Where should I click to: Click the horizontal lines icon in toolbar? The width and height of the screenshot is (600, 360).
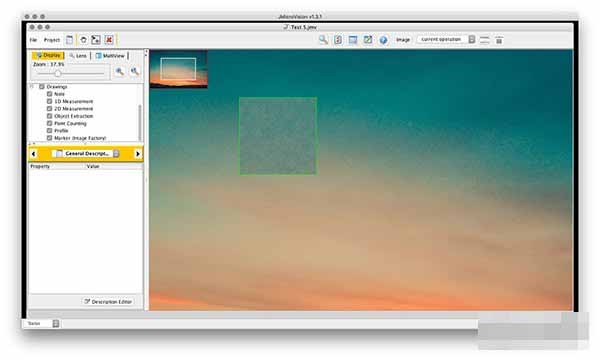(x=484, y=40)
